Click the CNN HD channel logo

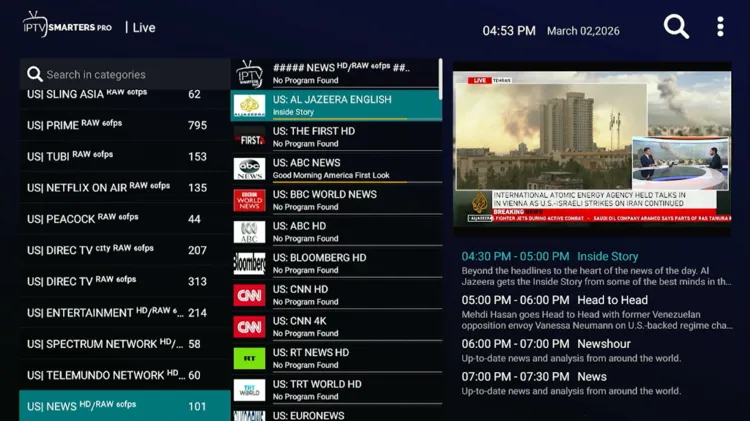(x=249, y=295)
